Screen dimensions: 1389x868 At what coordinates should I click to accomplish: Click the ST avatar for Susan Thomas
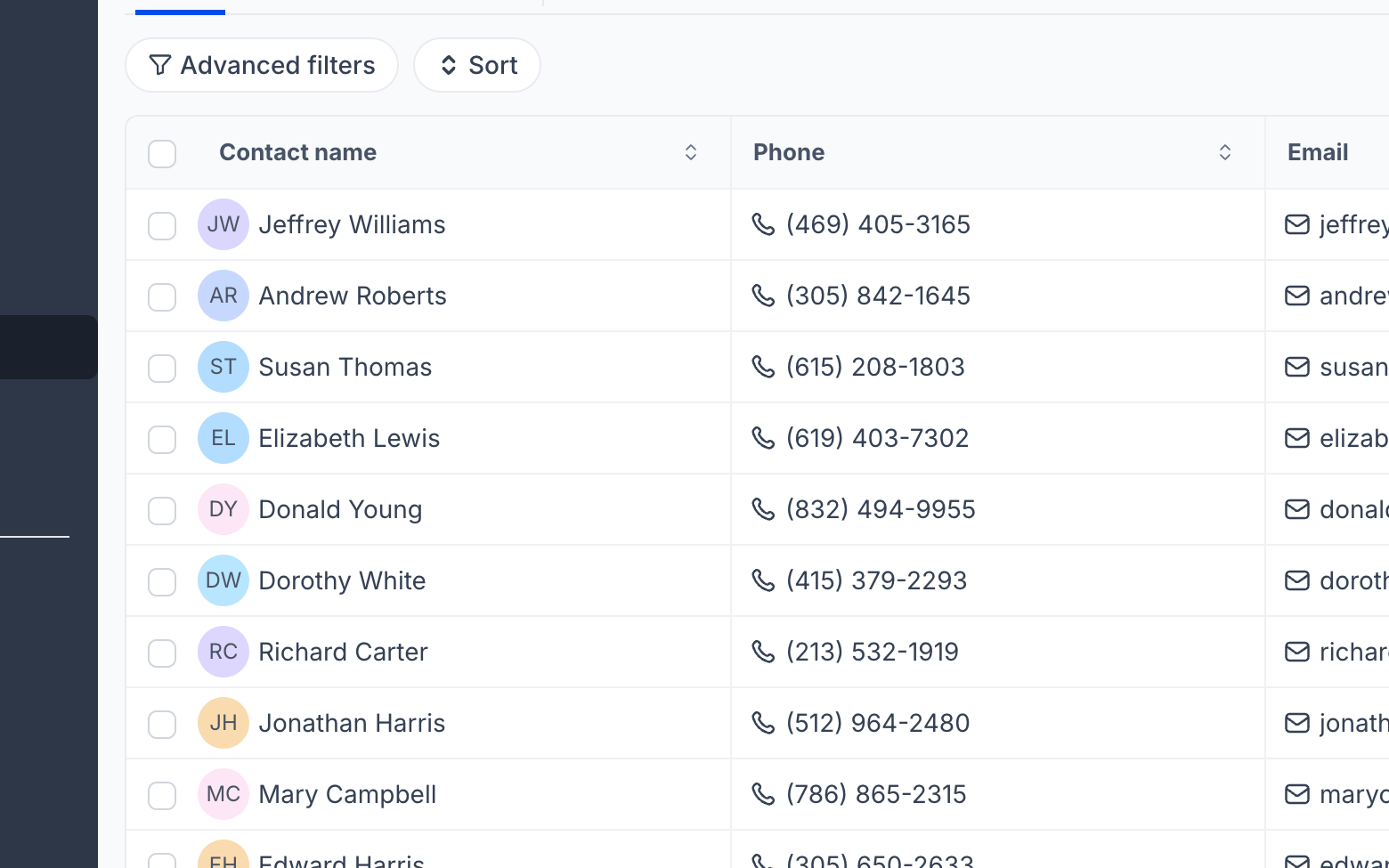[x=223, y=367]
